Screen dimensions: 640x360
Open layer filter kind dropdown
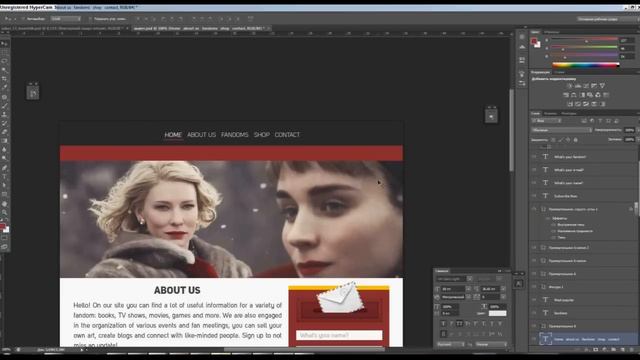(x=547, y=121)
